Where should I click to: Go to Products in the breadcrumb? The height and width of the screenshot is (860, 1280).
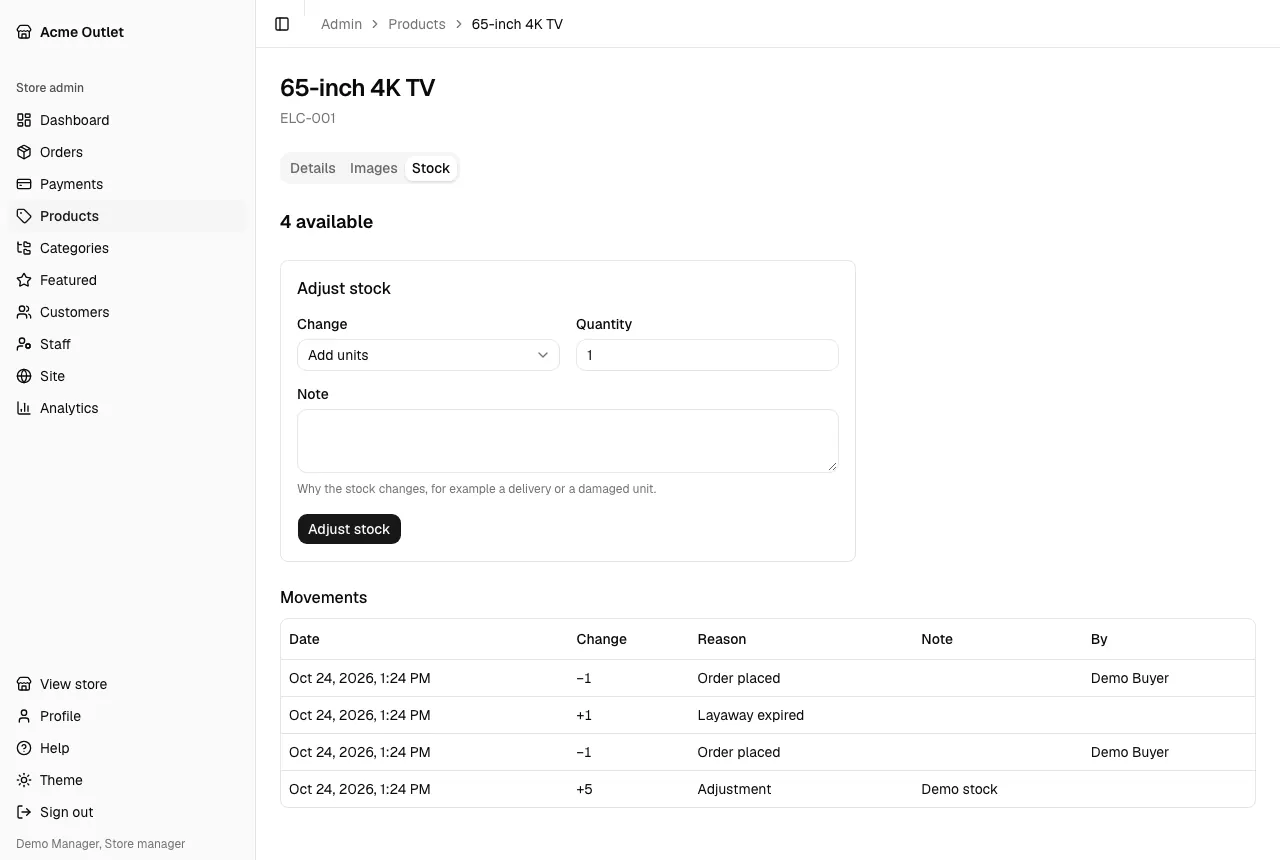tap(417, 24)
